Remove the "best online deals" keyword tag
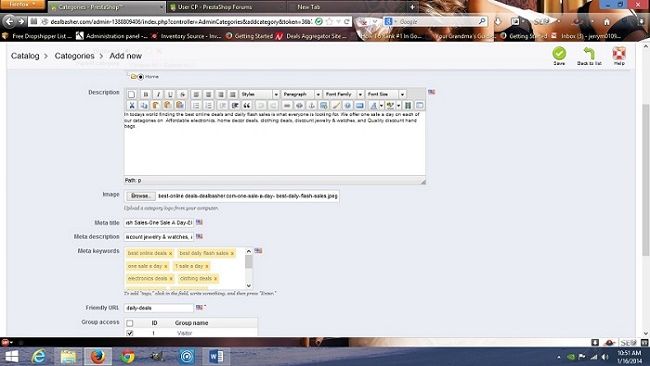 170,253
